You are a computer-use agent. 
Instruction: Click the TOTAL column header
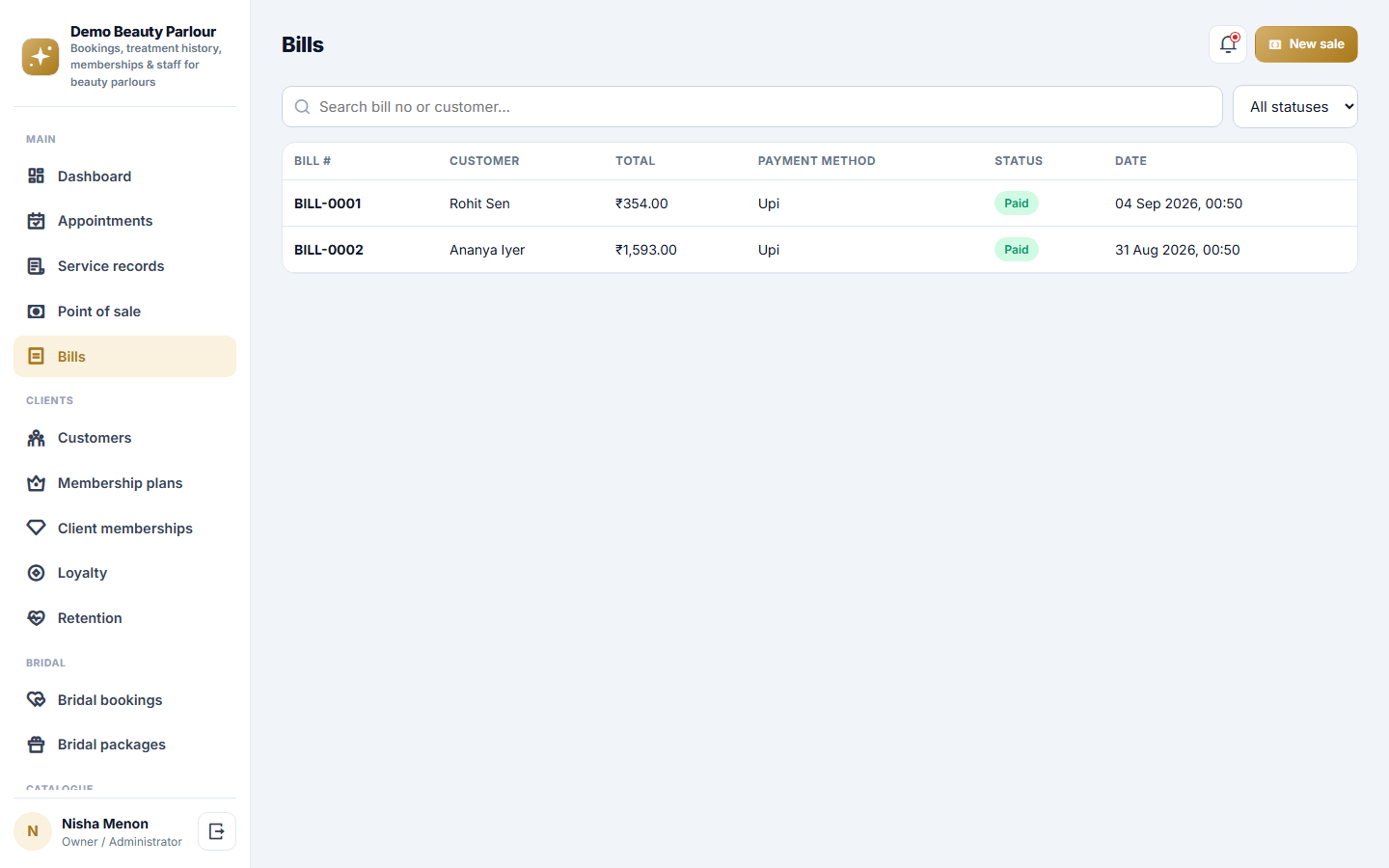pyautogui.click(x=636, y=161)
